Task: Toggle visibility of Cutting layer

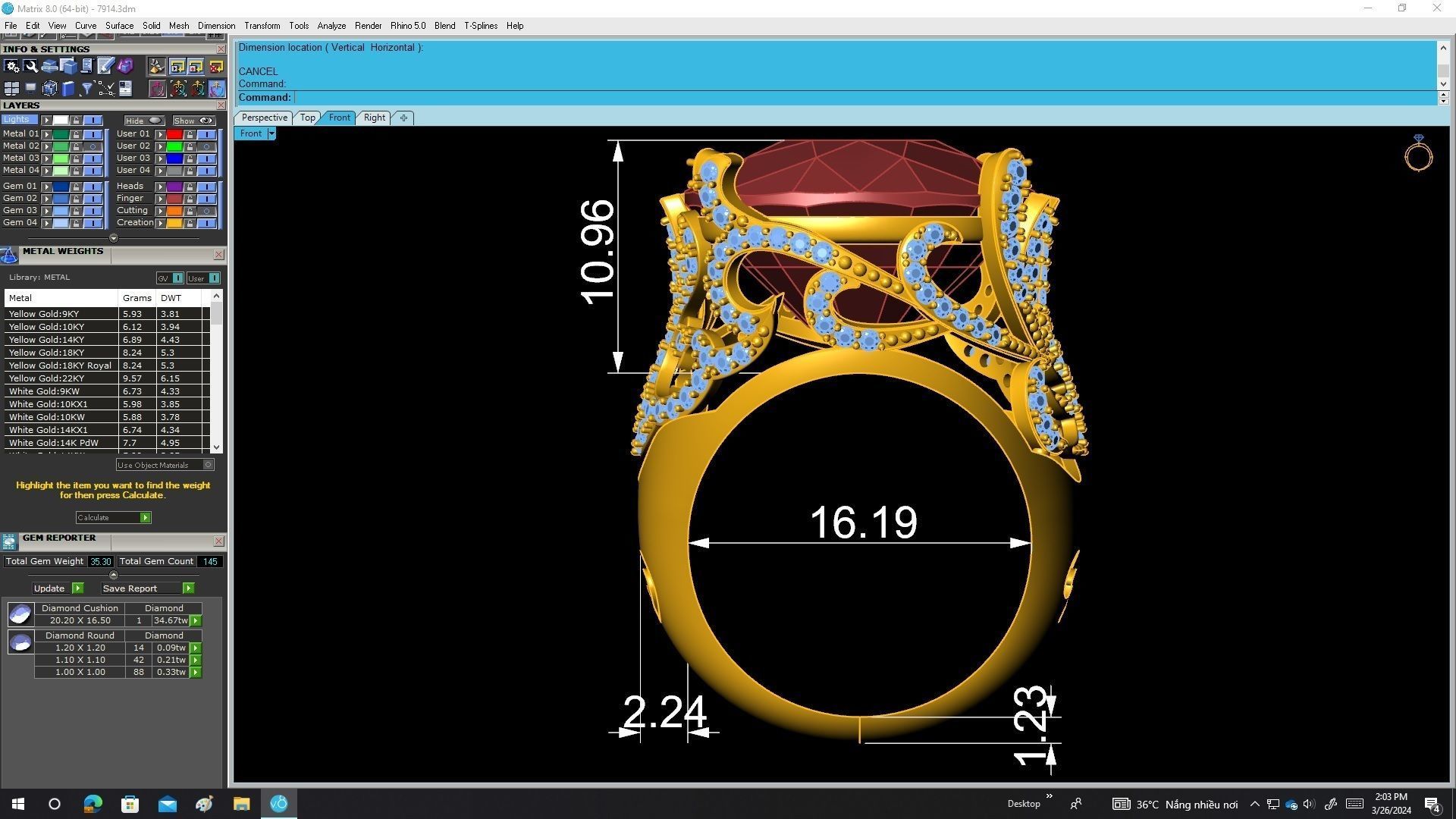Action: pos(206,211)
